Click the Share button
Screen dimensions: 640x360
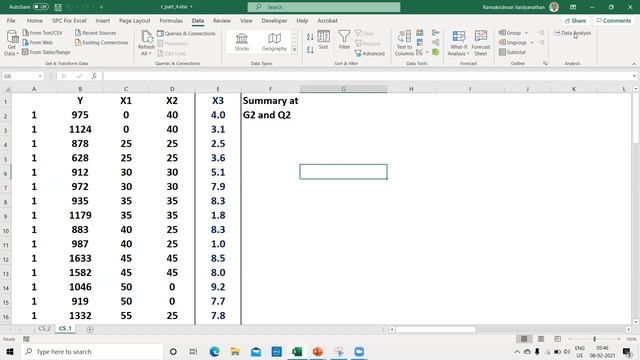(x=576, y=20)
